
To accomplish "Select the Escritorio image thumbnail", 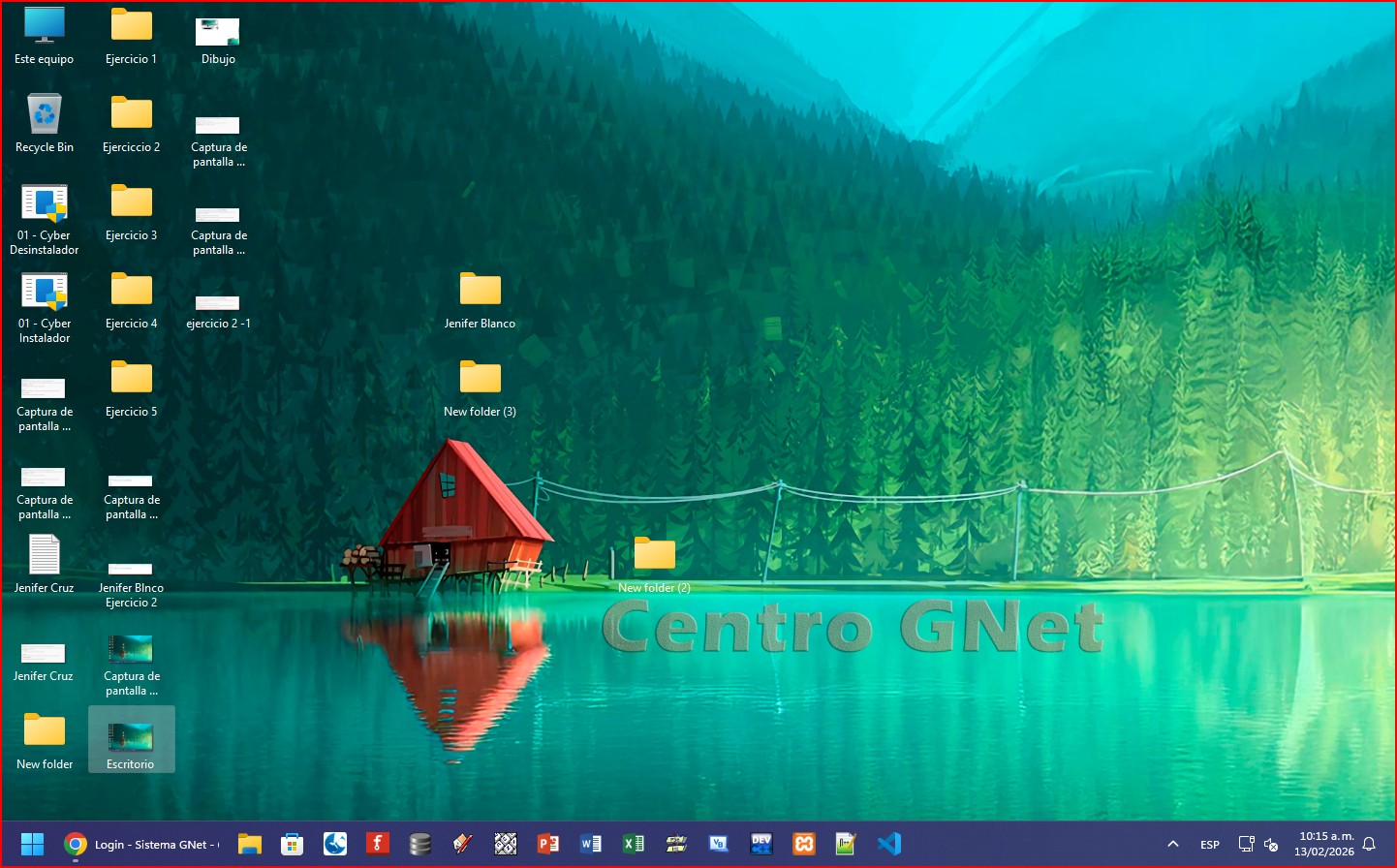I will click(x=131, y=740).
